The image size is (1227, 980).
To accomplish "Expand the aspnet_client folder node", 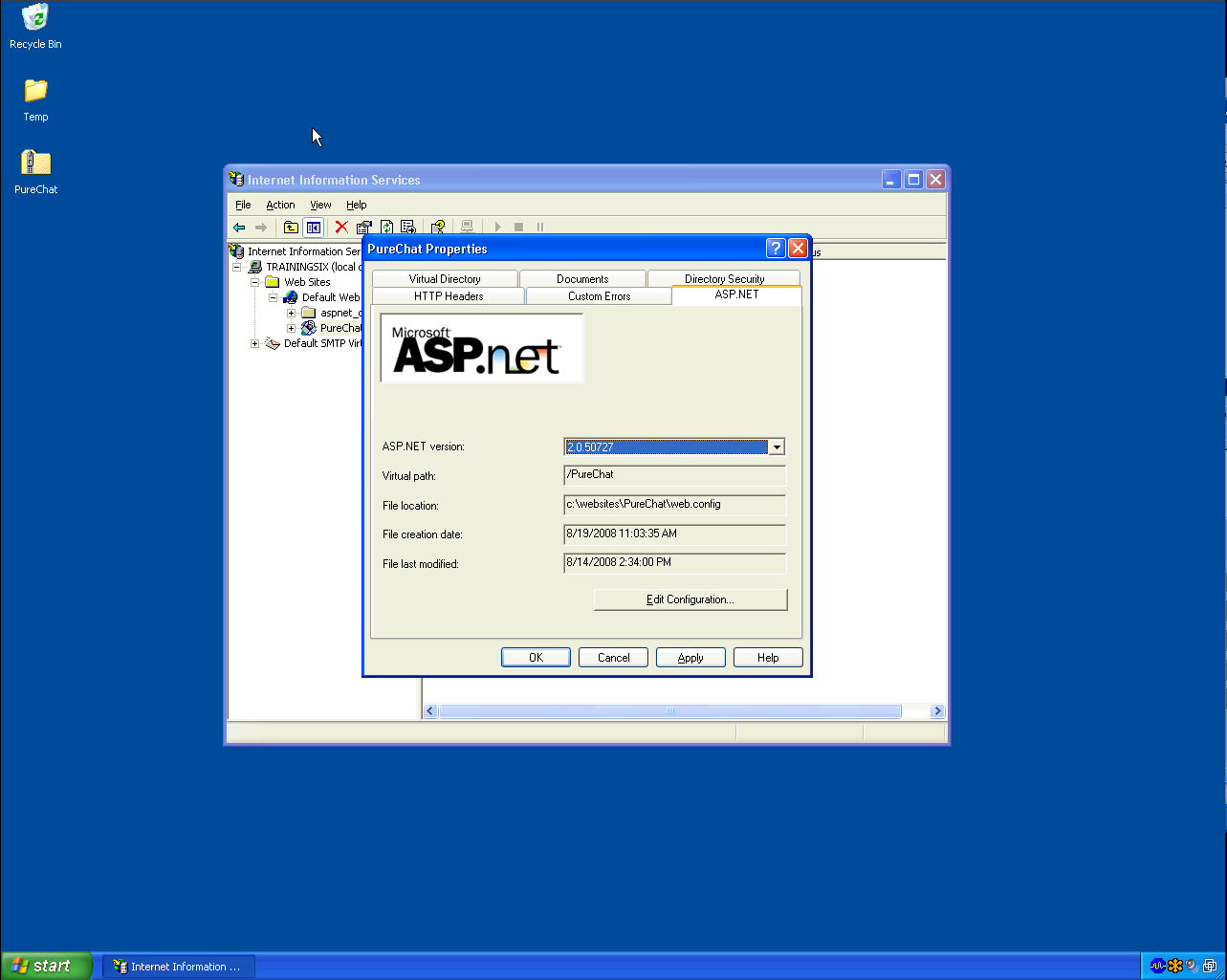I will pos(292,313).
